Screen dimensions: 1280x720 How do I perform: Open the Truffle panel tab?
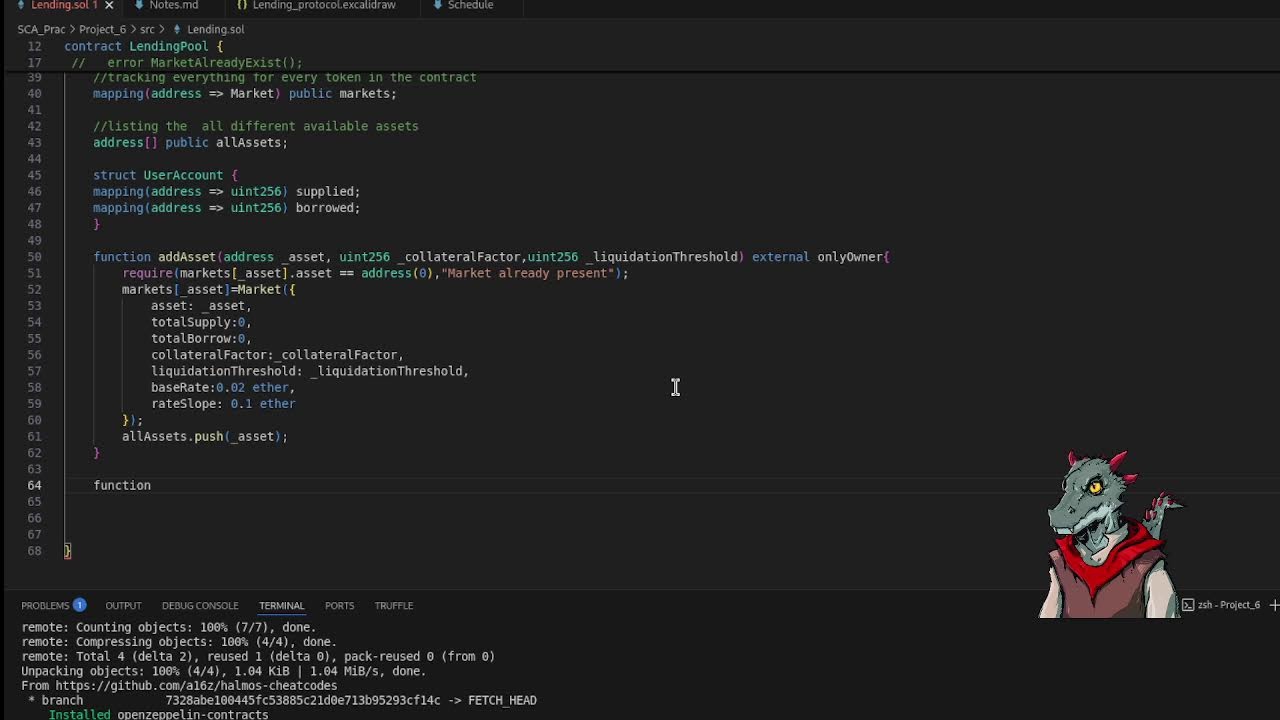393,605
